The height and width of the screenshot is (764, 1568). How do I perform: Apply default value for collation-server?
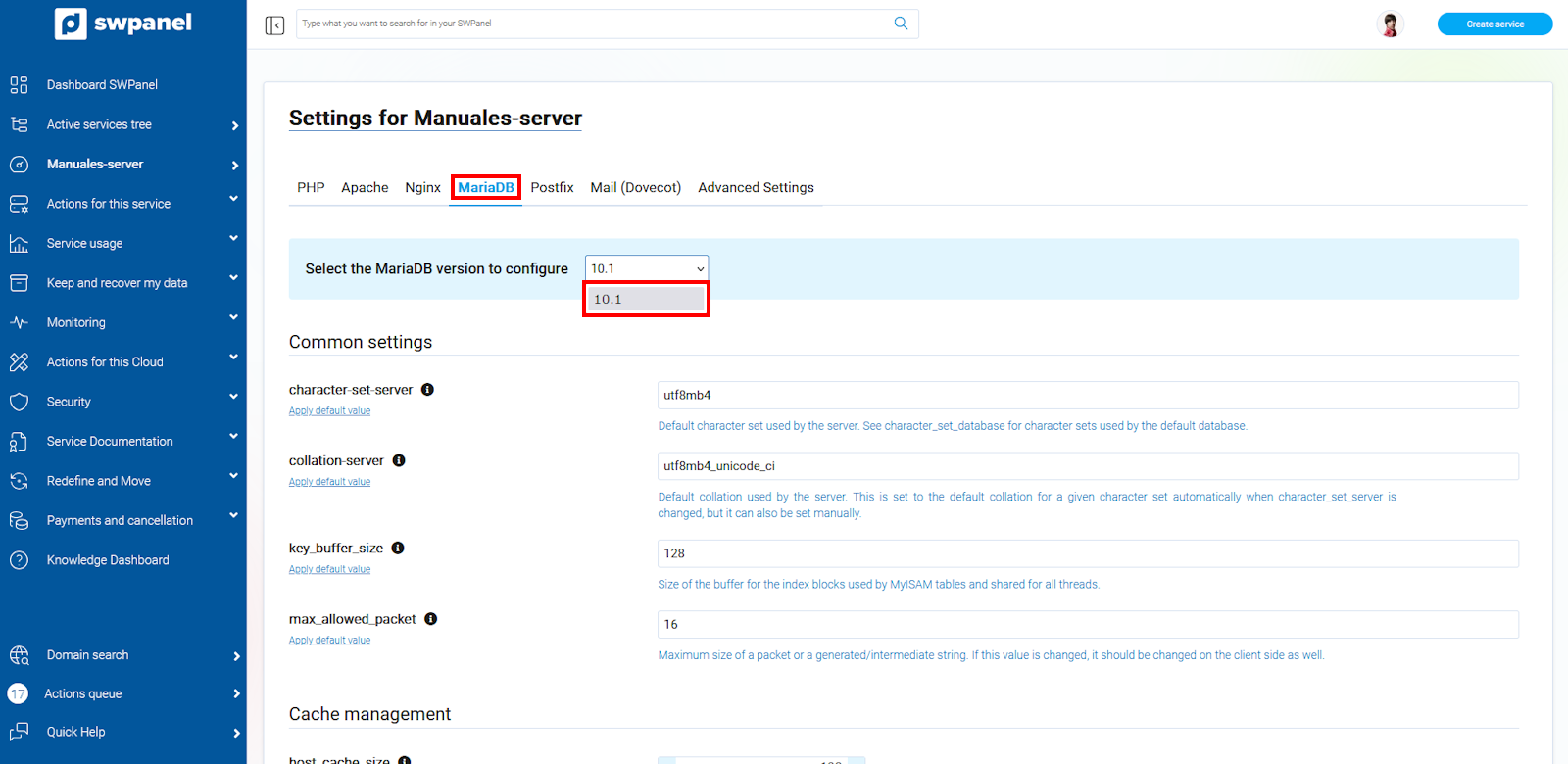tap(329, 482)
